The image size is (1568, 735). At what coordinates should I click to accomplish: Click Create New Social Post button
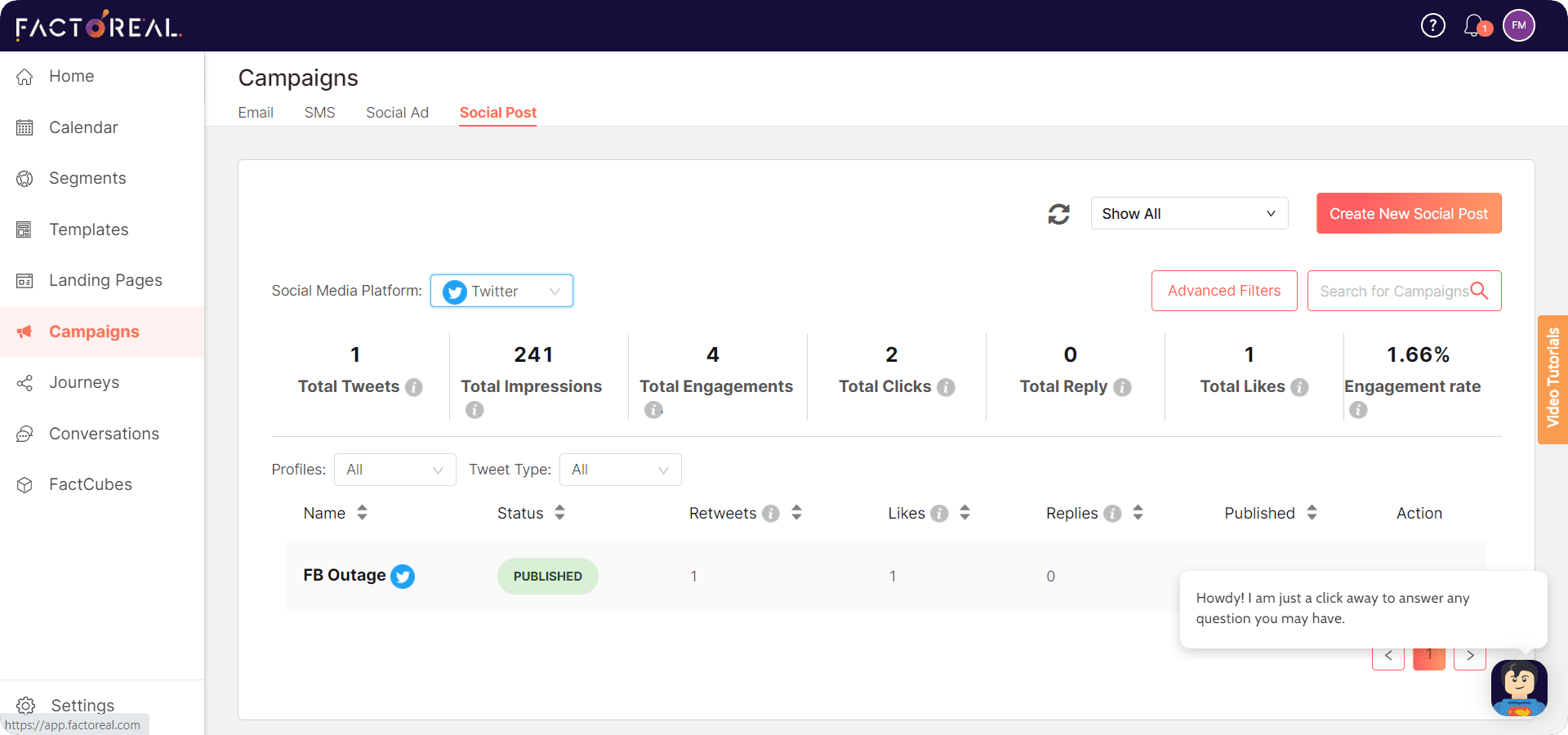(x=1408, y=214)
